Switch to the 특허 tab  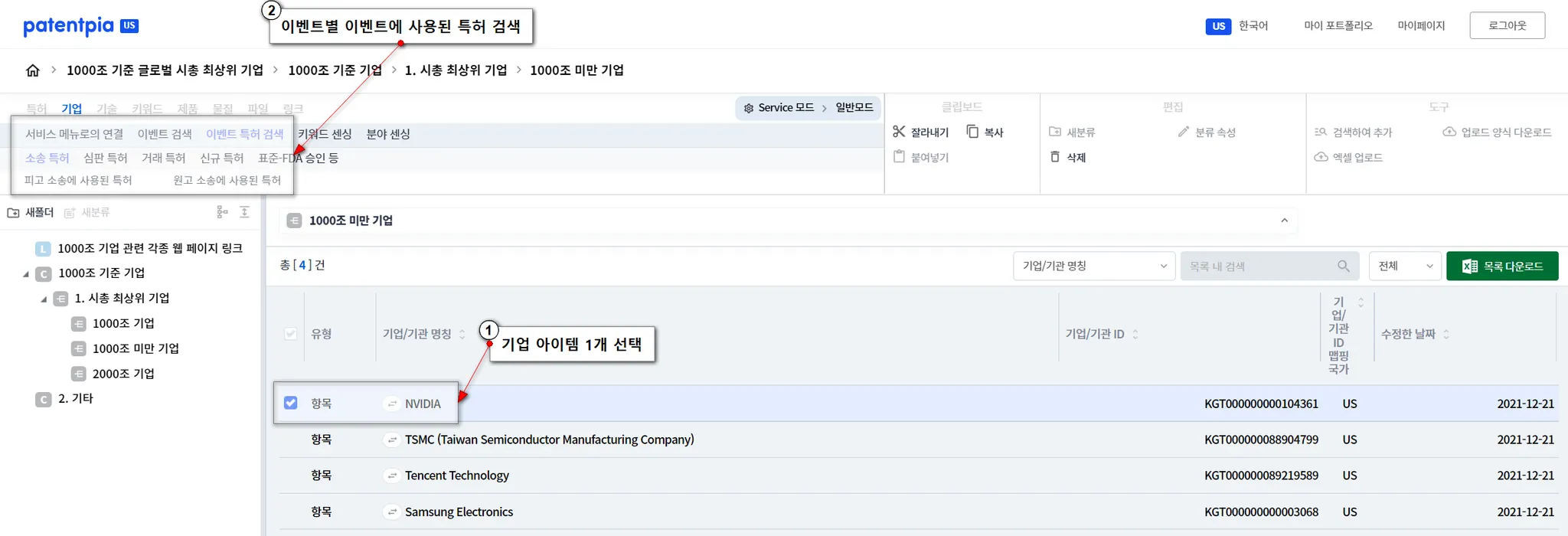[37, 109]
